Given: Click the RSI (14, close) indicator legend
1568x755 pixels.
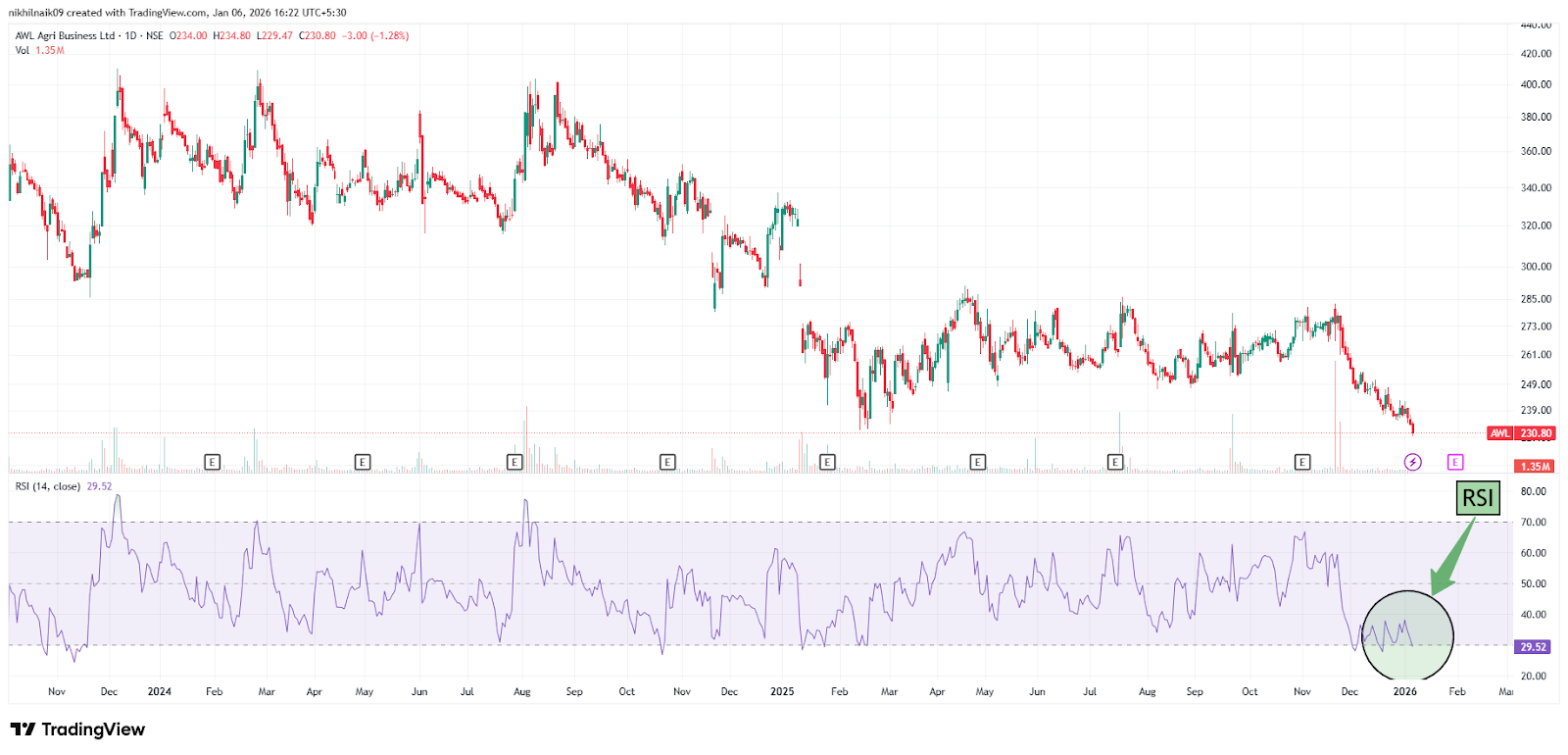Looking at the screenshot, I should [48, 486].
